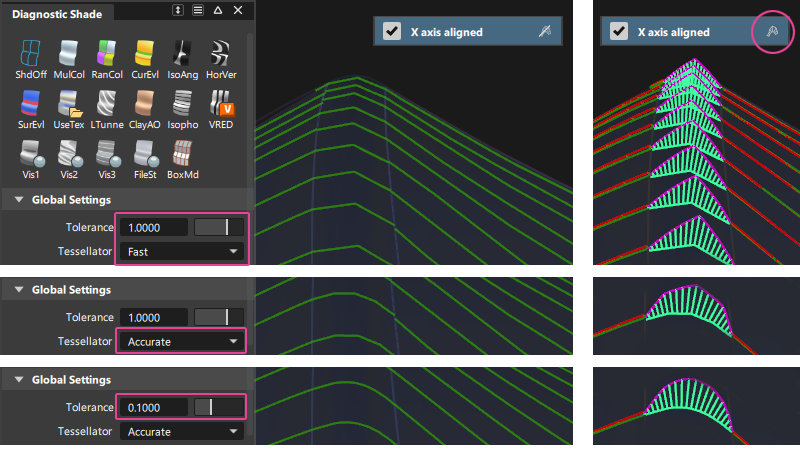Select the LTunne light tunnel shader
The image size is (800, 460).
point(107,109)
